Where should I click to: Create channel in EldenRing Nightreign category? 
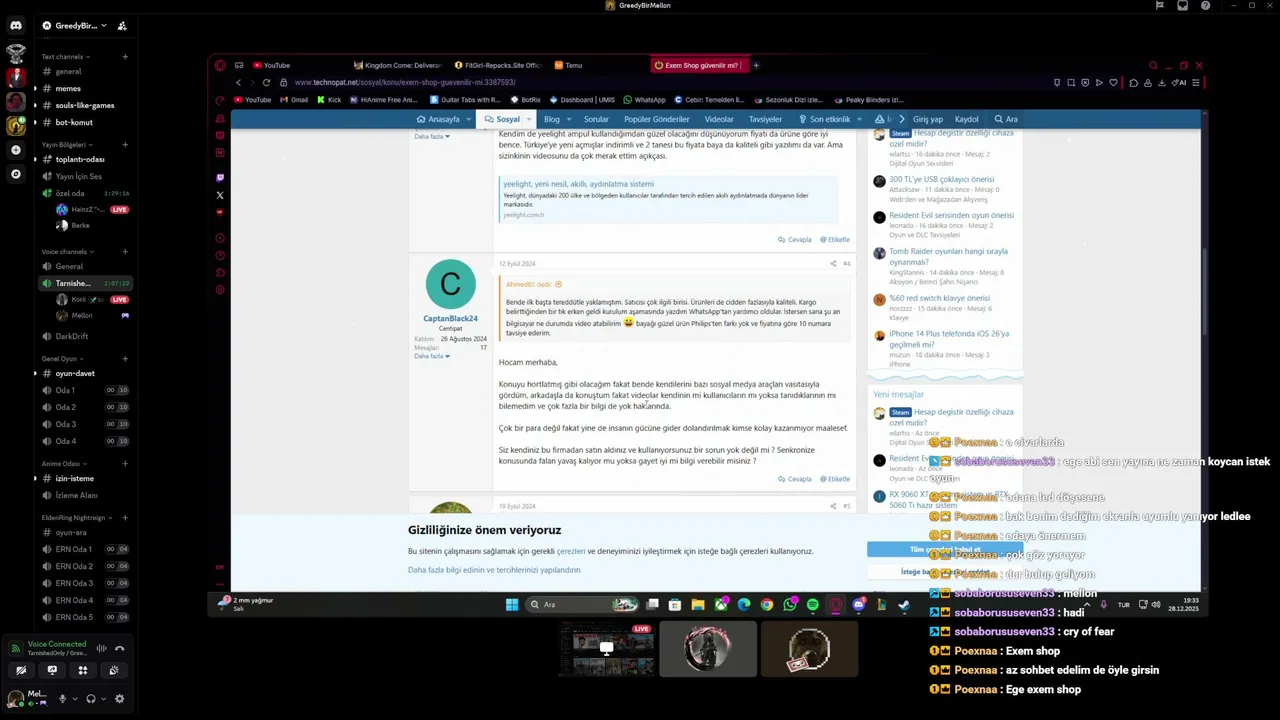pos(125,518)
